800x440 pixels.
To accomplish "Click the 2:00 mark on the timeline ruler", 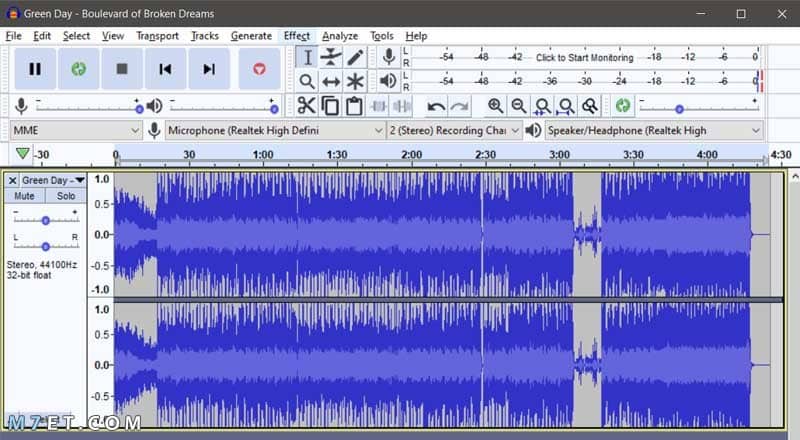I will click(411, 155).
